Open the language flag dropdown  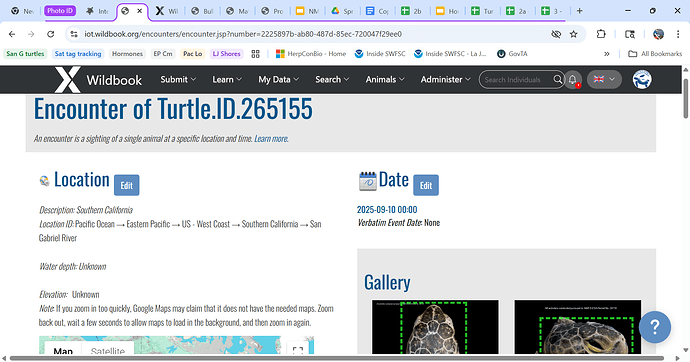coord(604,80)
